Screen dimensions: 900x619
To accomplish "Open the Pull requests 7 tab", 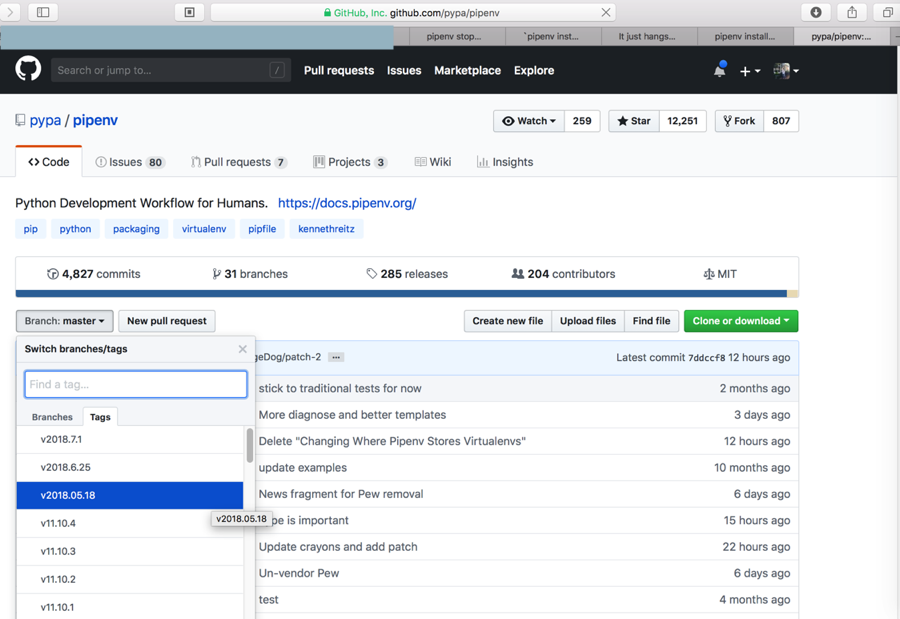I will point(239,162).
